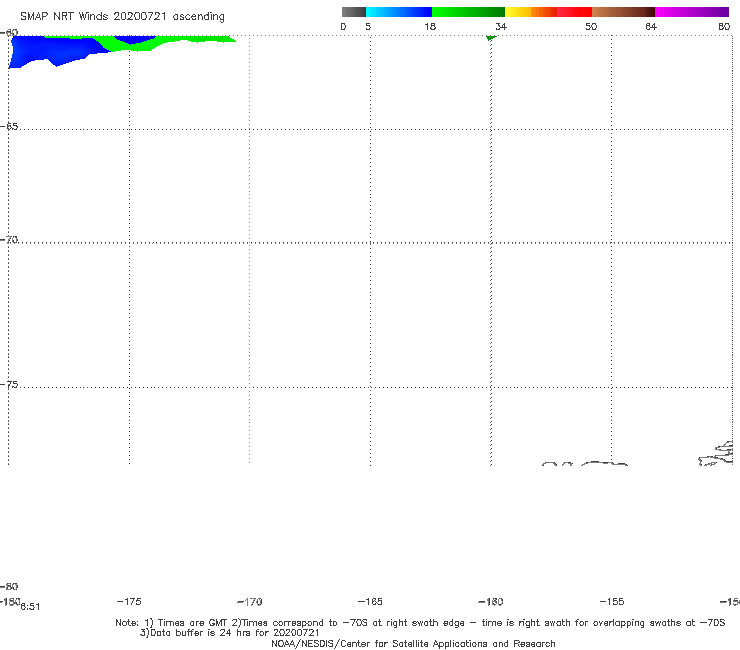Click the colorbar tick label "18"

pos(430,26)
